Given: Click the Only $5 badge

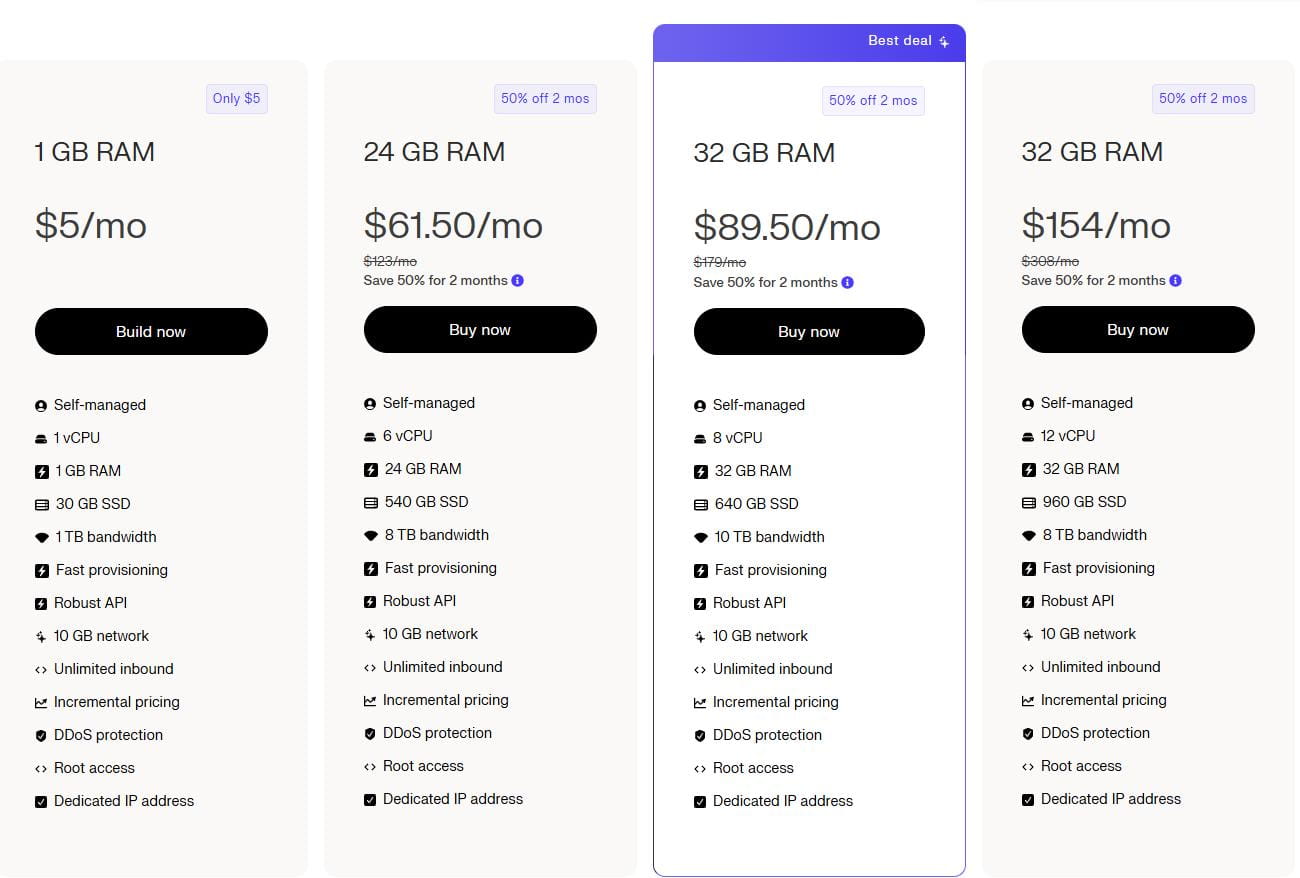Looking at the screenshot, I should [x=236, y=99].
